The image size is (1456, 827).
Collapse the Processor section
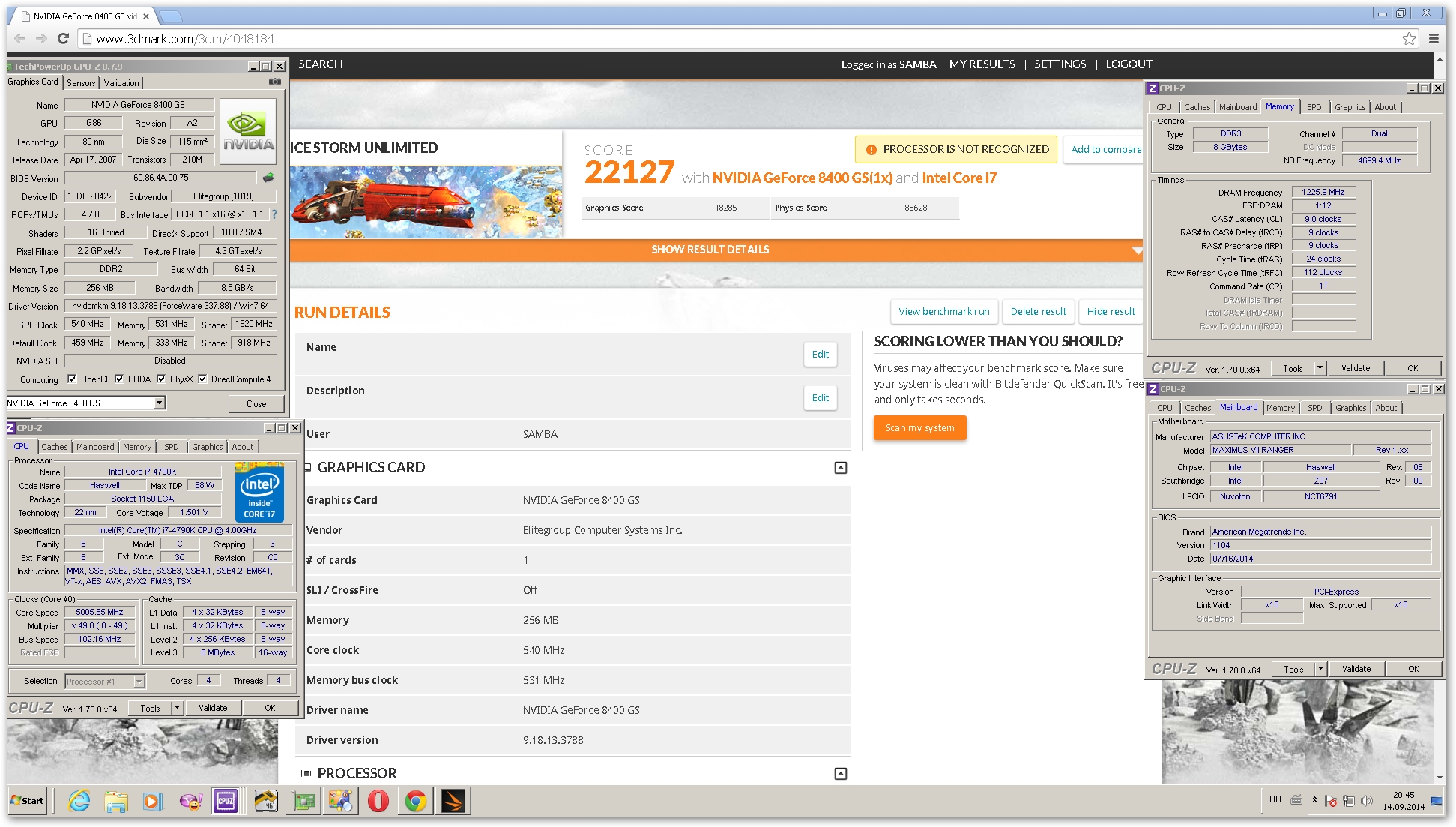(841, 774)
